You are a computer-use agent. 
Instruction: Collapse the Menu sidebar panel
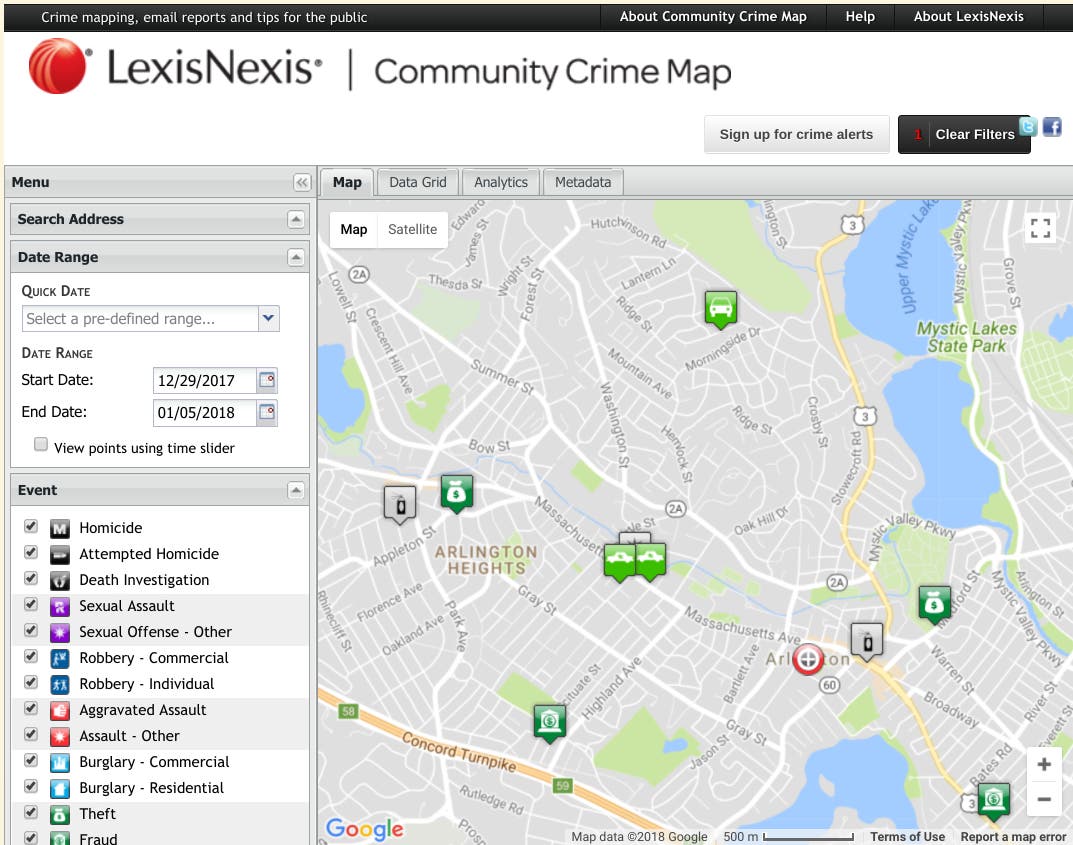(301, 182)
